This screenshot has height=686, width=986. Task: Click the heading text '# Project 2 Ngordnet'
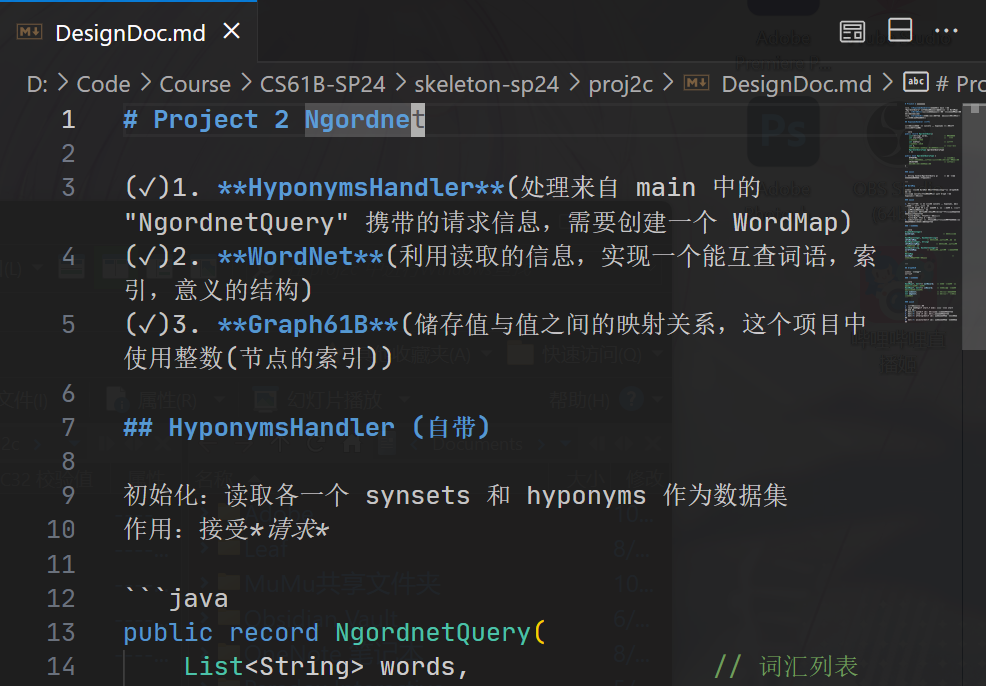pyautogui.click(x=274, y=119)
